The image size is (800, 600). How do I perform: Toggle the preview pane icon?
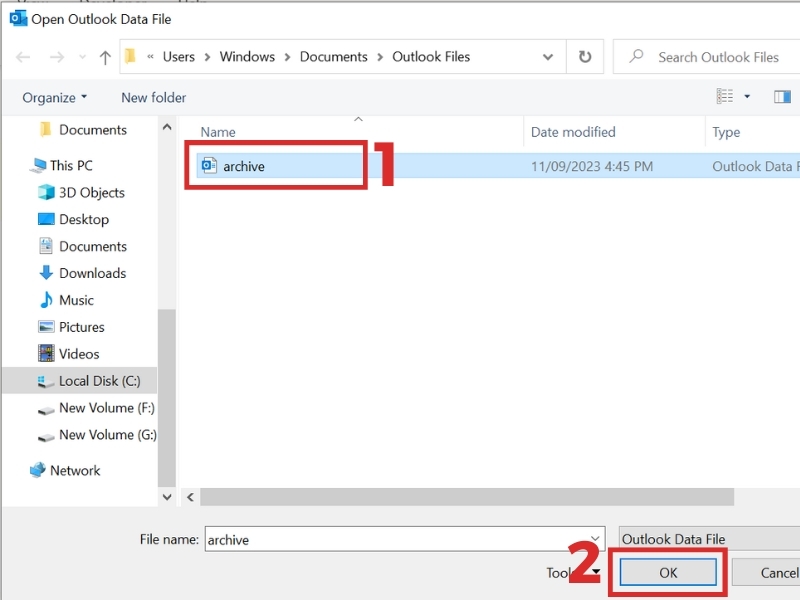click(x=782, y=96)
